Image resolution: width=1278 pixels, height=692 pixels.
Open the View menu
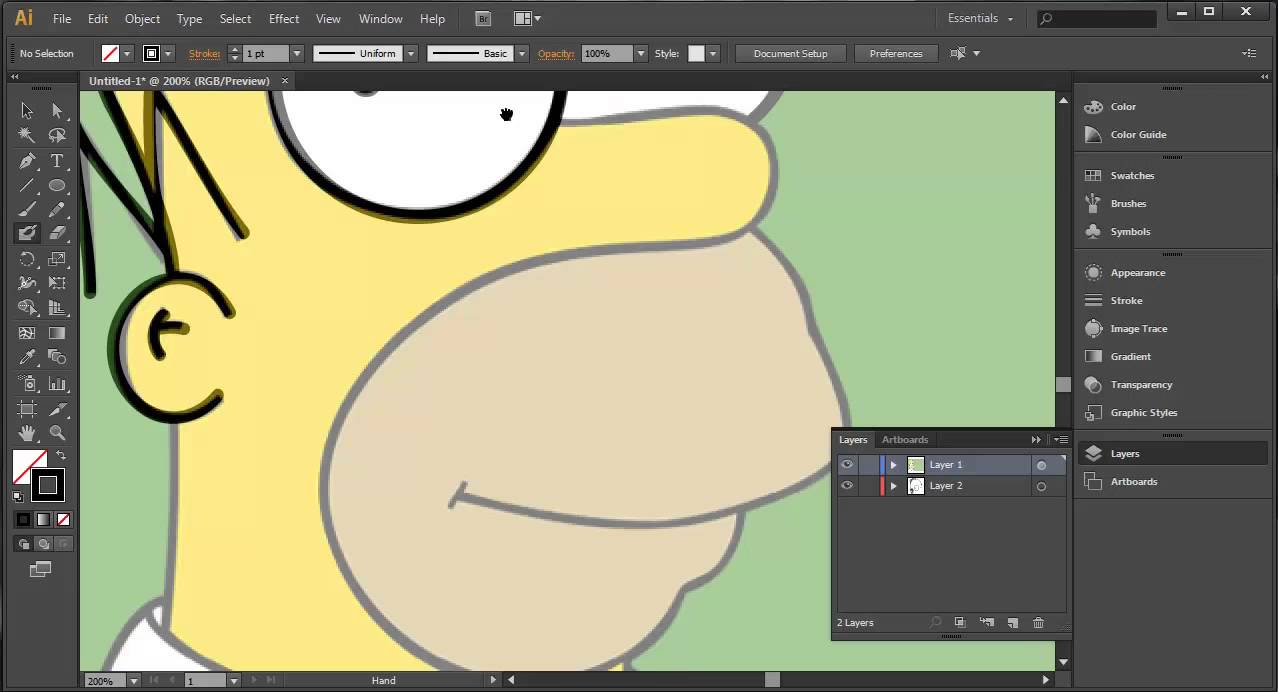pos(328,18)
